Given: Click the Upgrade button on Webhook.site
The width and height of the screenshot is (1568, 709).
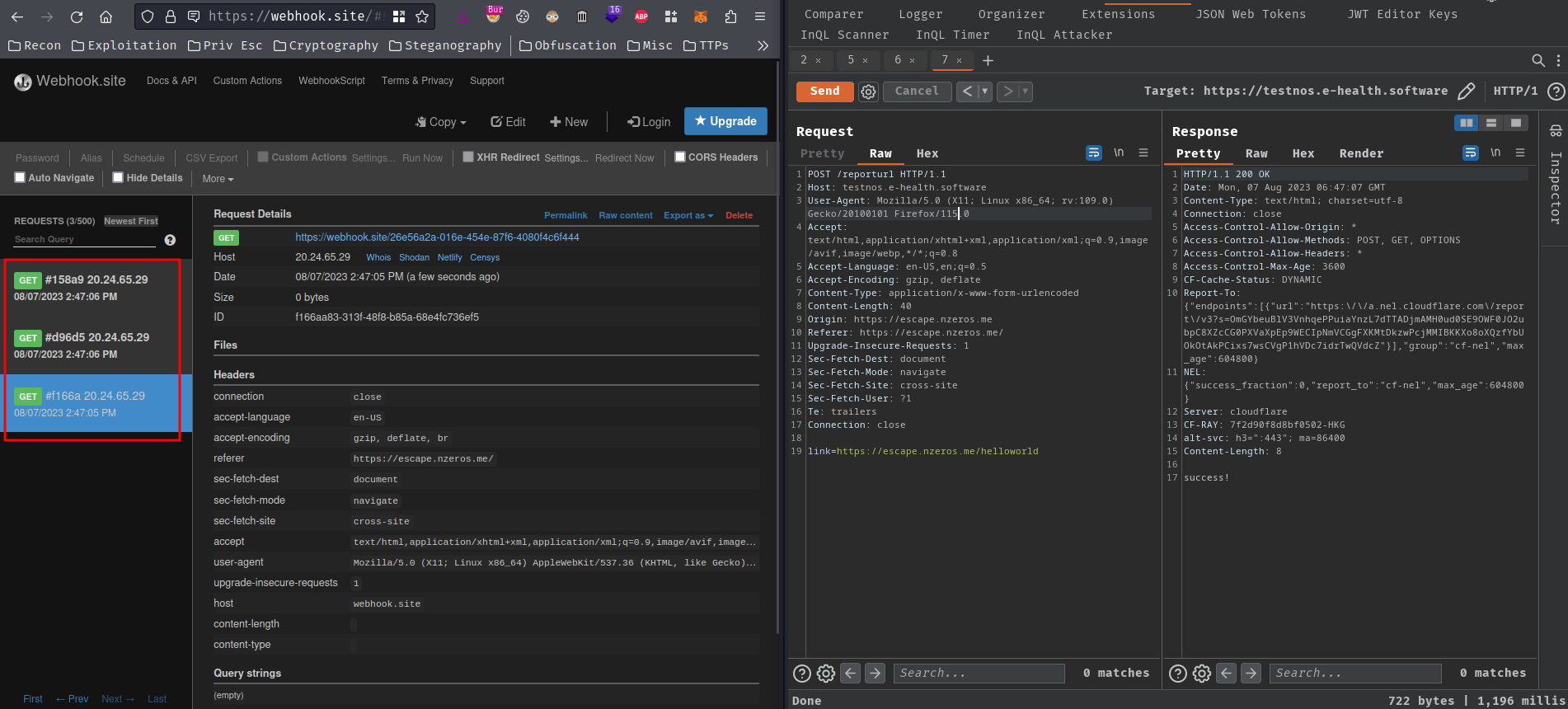Looking at the screenshot, I should 725,121.
